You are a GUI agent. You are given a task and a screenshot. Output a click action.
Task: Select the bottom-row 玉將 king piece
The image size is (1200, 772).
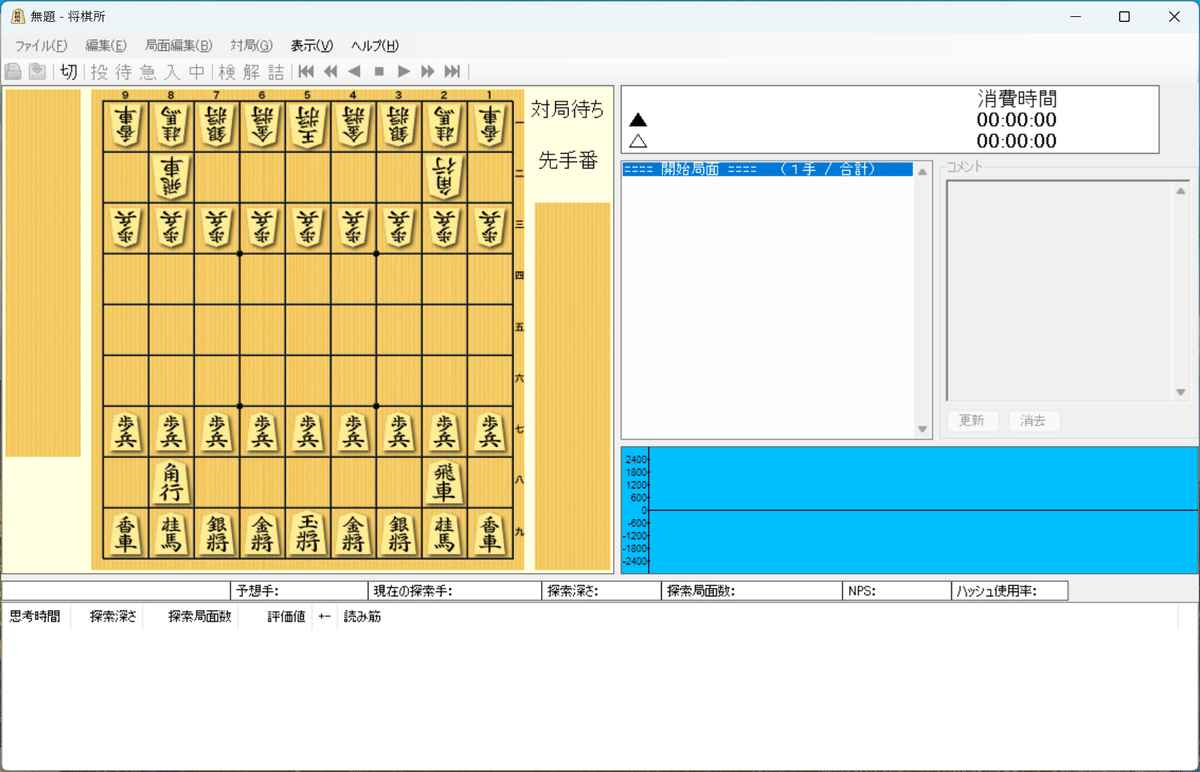pos(308,533)
